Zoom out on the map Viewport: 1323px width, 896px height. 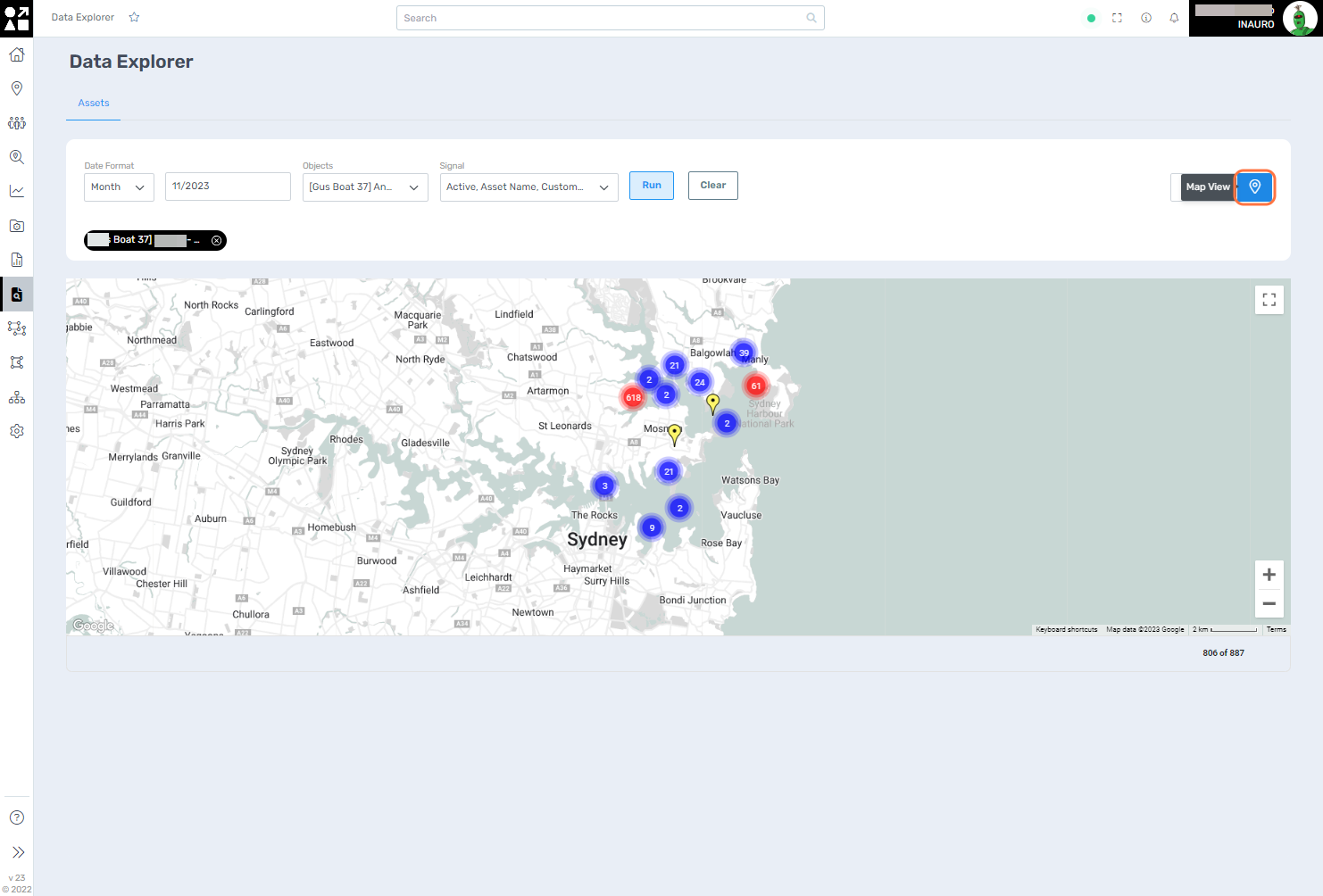(1269, 603)
